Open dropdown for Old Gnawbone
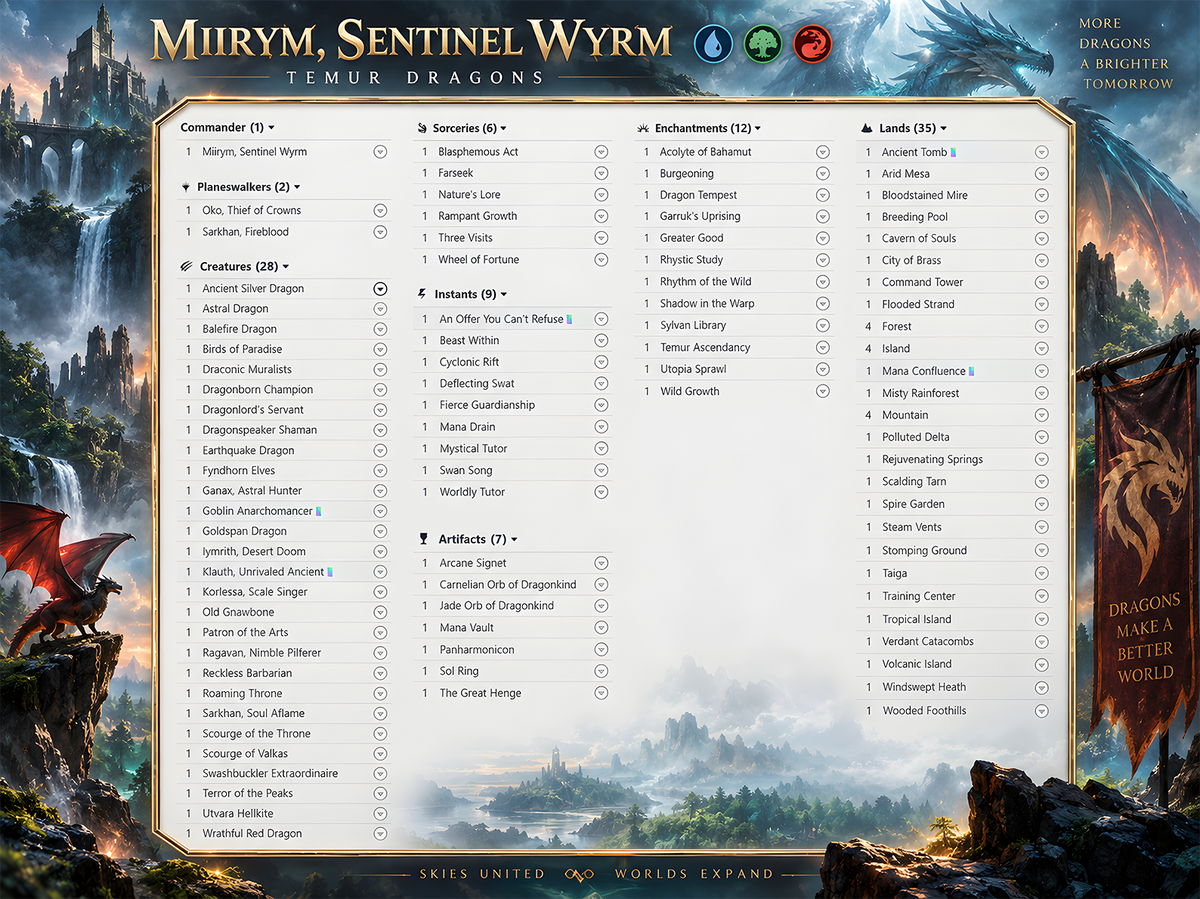This screenshot has height=899, width=1200. (x=380, y=612)
